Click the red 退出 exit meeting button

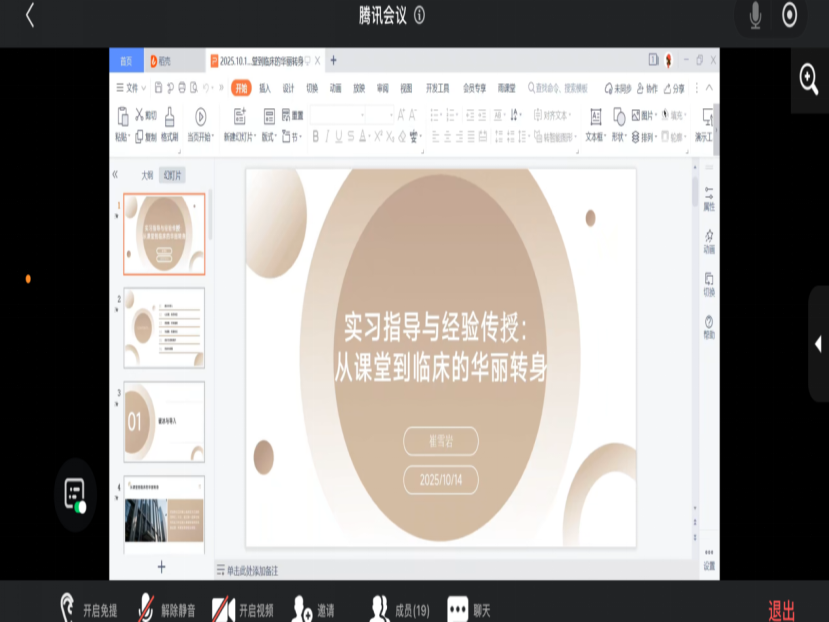(781, 609)
